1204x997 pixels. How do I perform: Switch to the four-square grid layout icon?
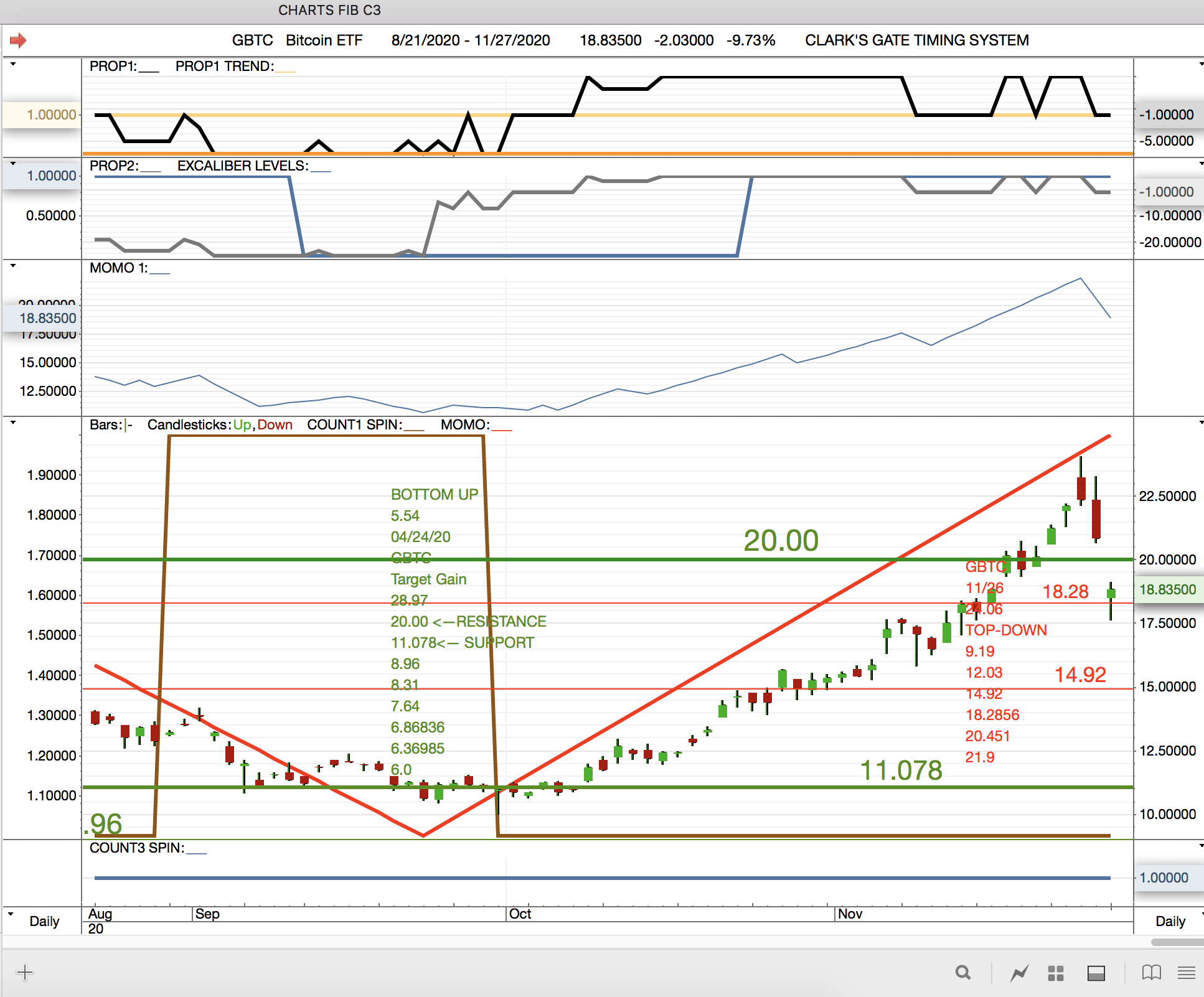click(x=1056, y=973)
